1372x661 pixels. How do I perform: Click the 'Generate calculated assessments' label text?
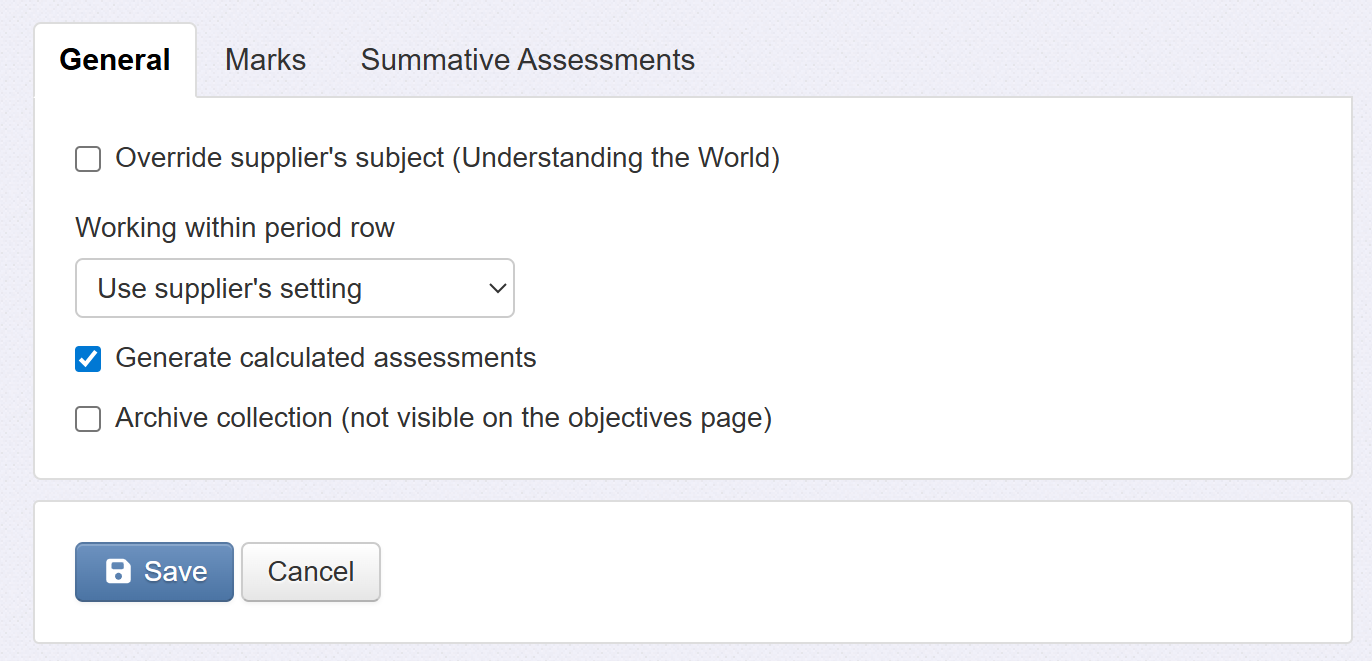coord(326,358)
